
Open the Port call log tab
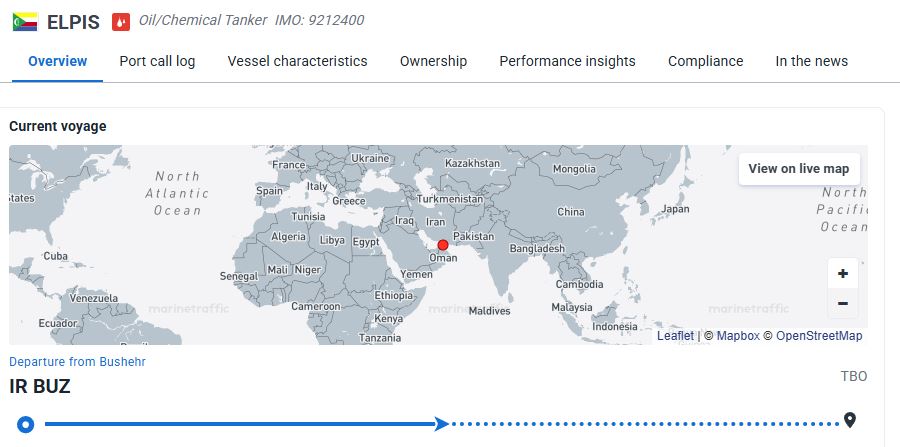(x=157, y=61)
